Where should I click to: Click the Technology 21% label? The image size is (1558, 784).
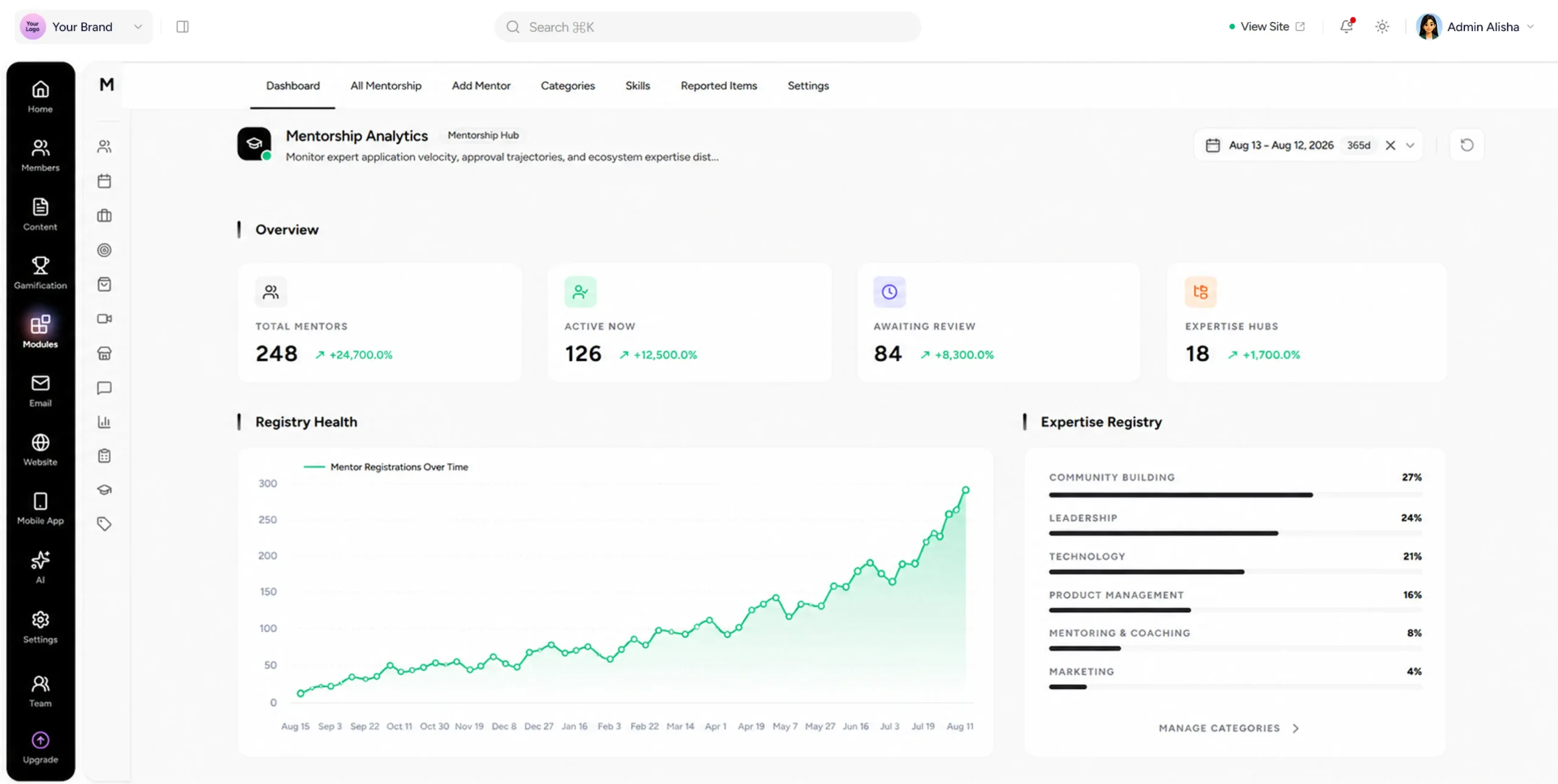tap(1413, 557)
